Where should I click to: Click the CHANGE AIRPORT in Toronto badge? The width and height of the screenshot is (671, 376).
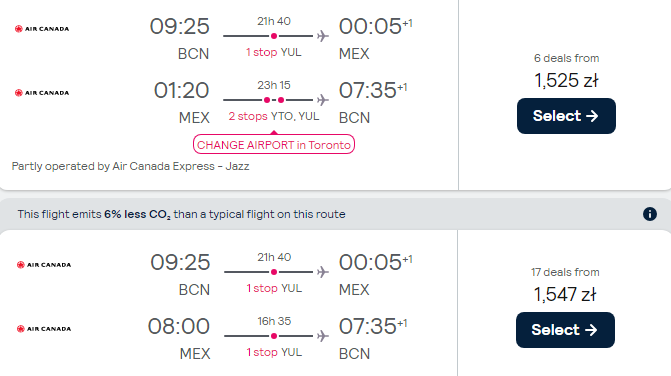pos(274,145)
